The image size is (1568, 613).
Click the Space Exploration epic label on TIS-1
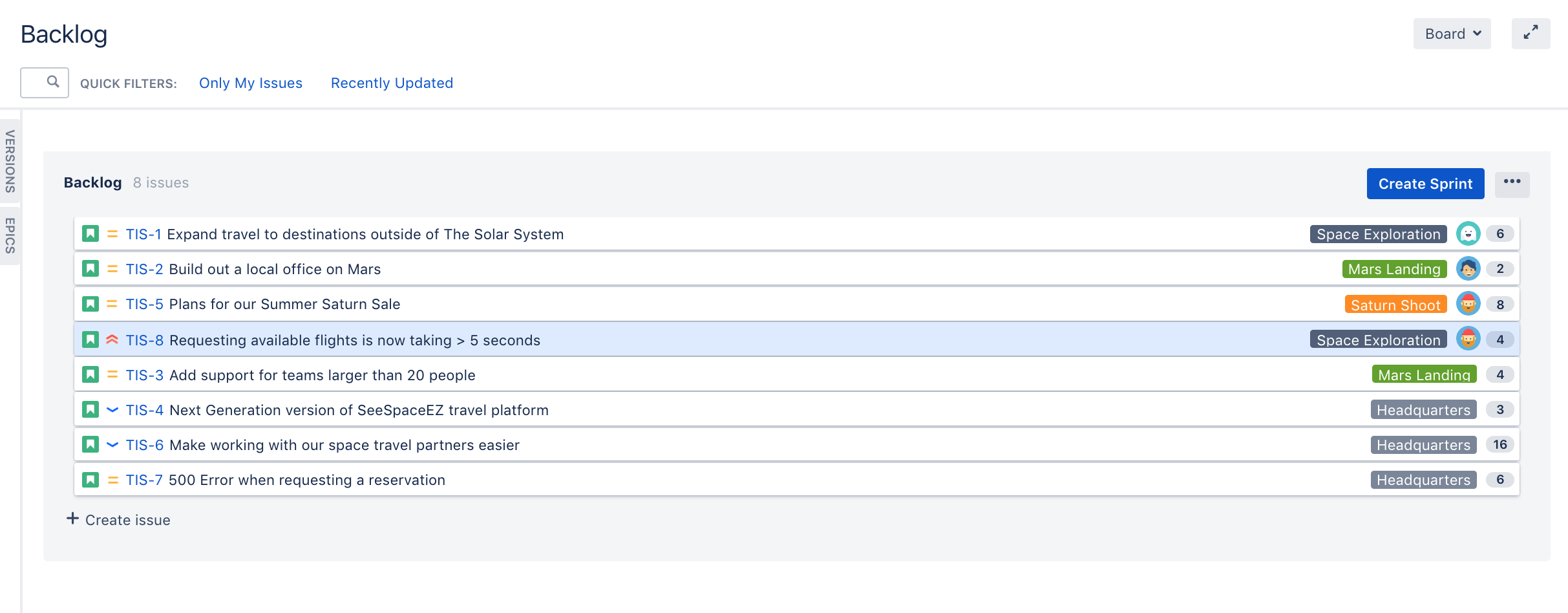point(1378,234)
